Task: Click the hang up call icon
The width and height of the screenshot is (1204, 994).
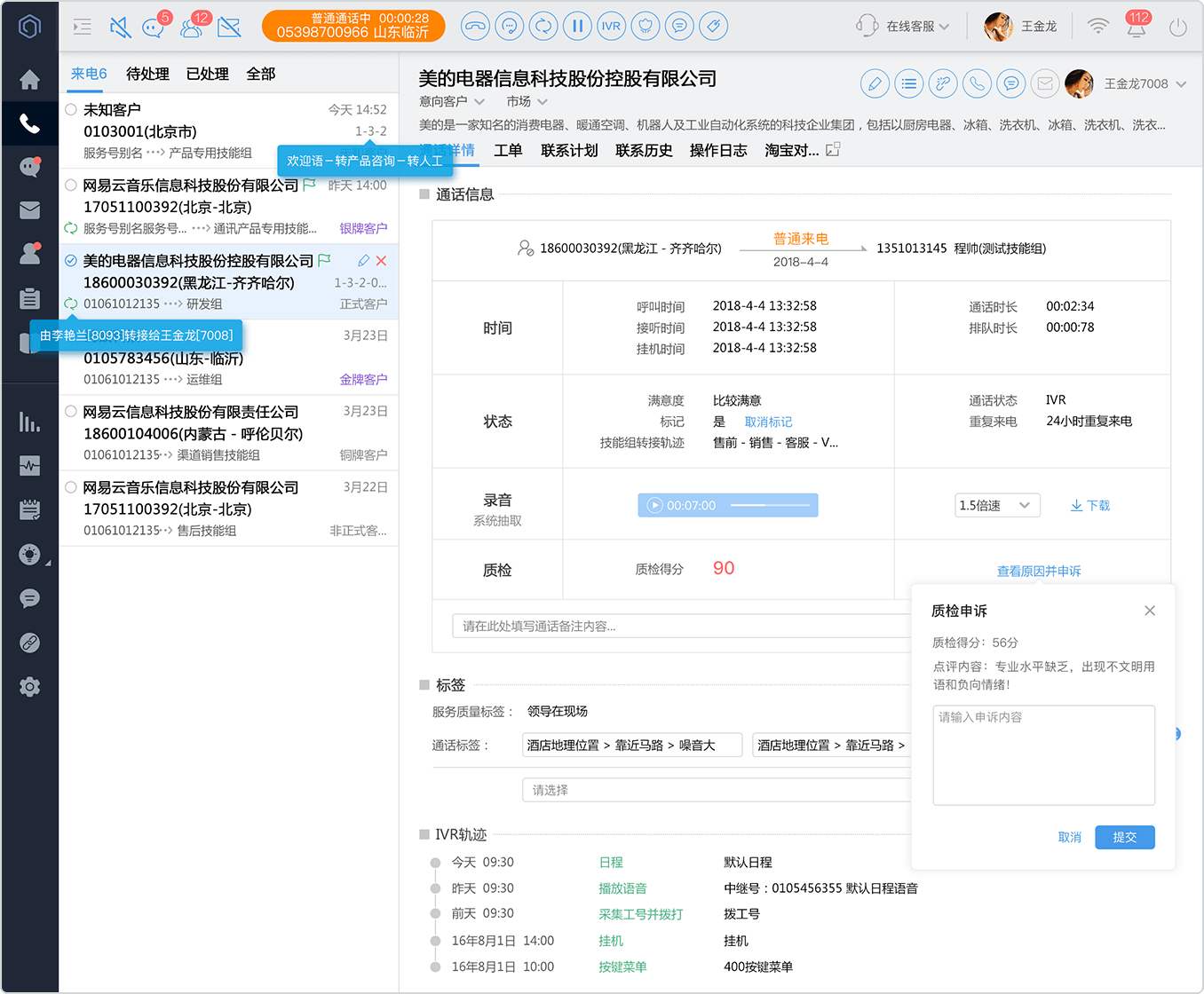Action: point(476,26)
